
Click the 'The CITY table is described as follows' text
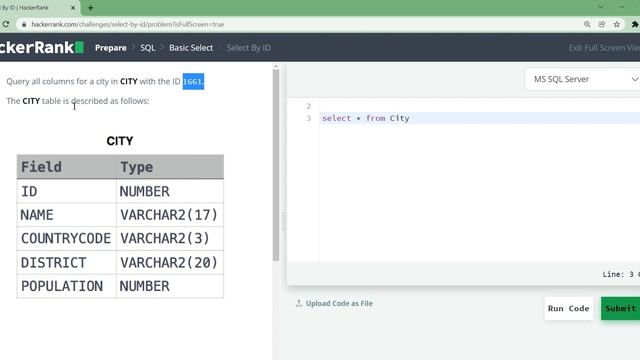[x=78, y=101]
